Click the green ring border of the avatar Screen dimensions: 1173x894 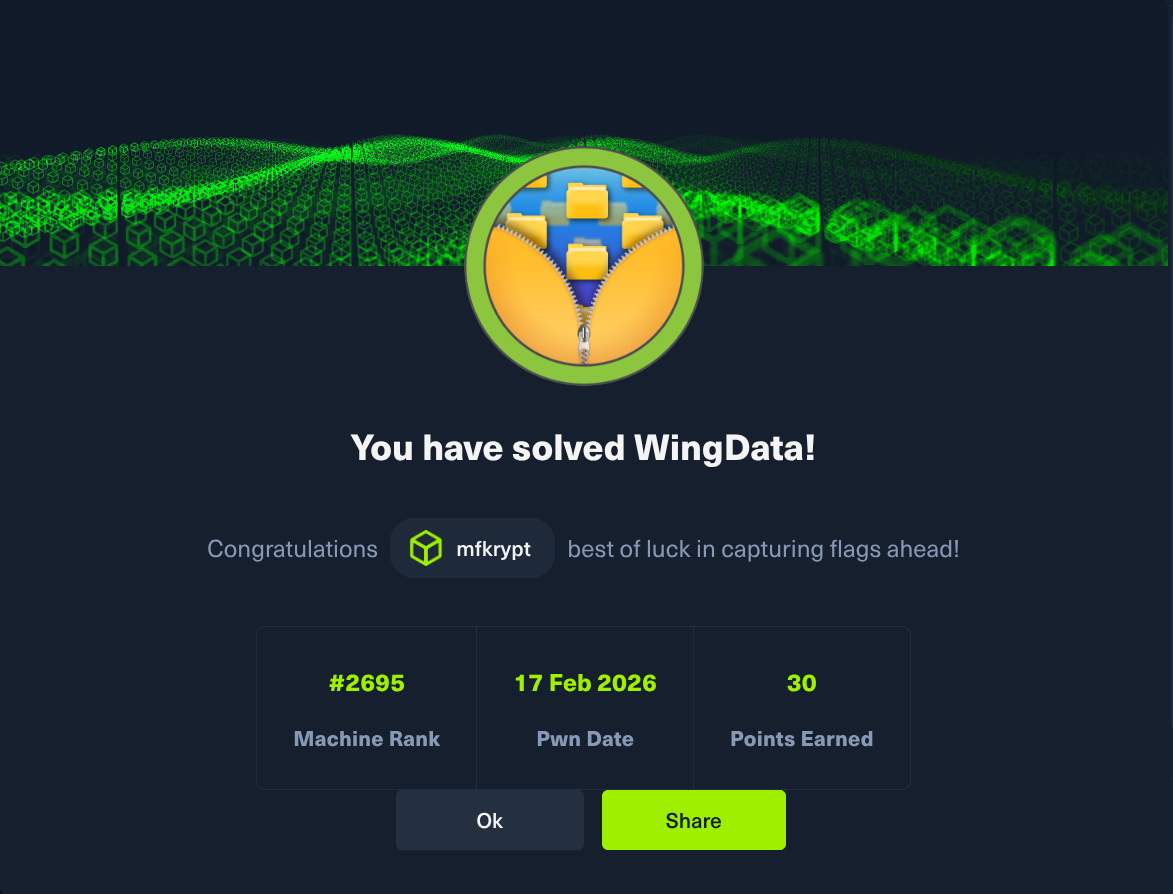[x=474, y=266]
